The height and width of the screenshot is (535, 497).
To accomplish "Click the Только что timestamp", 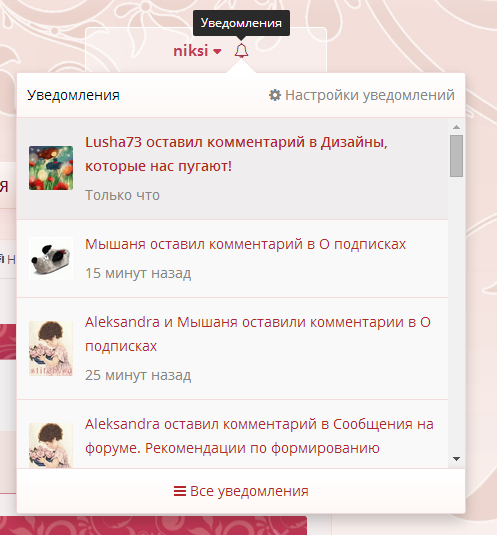I will 122,195.
